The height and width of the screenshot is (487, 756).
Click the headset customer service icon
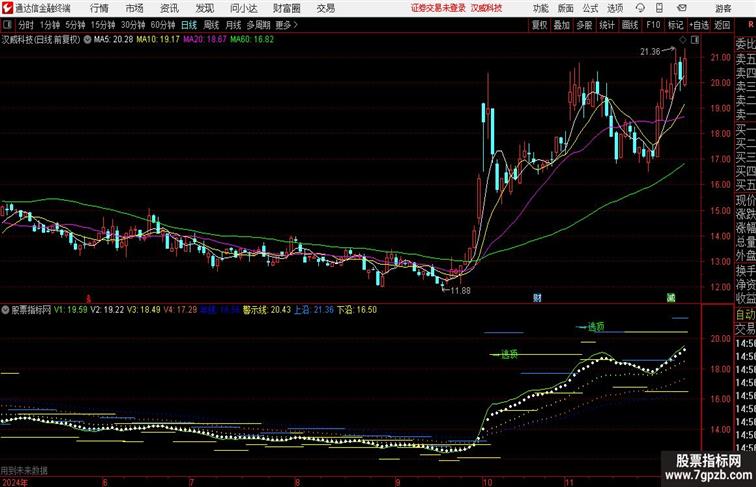[x=640, y=8]
